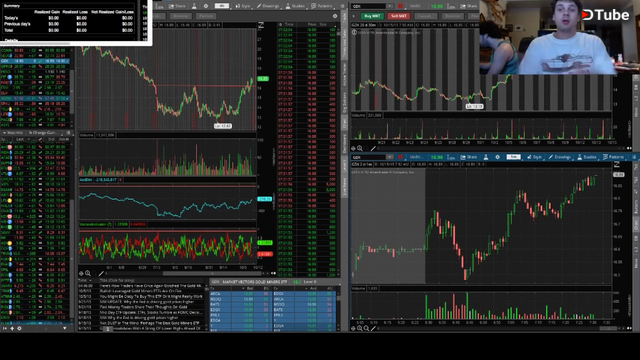Click Summary panel horizontal scrollbar
Screen dimensions: 640x360
coord(36,43)
